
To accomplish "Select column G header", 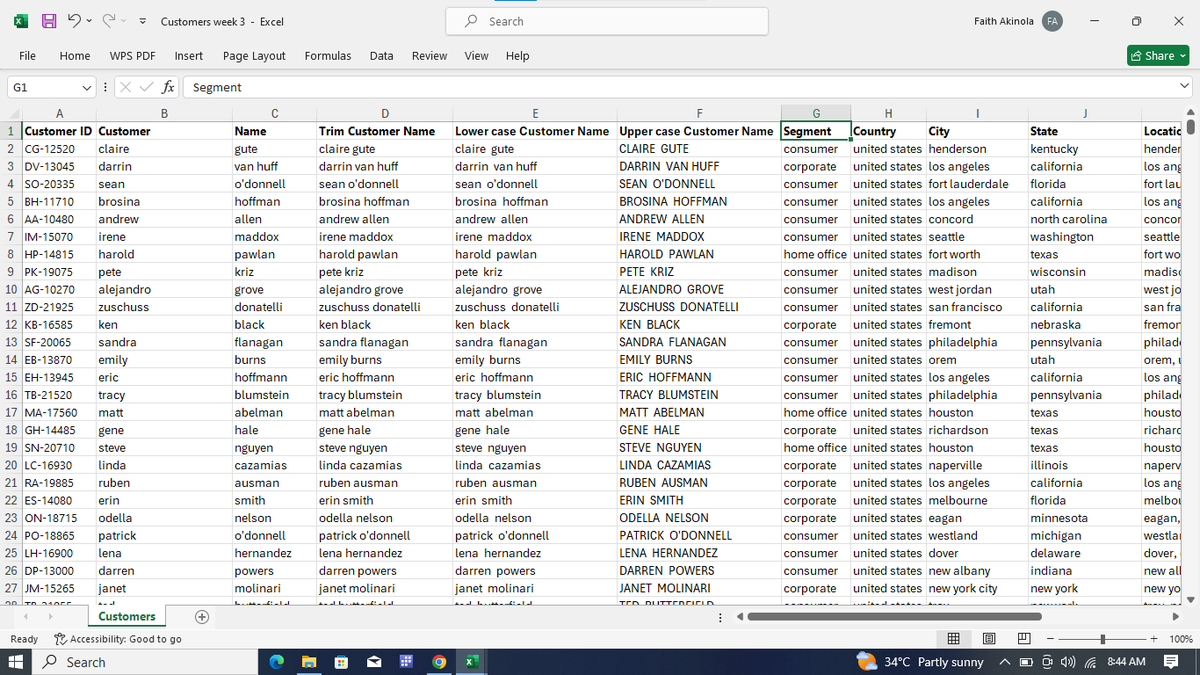I will point(815,113).
